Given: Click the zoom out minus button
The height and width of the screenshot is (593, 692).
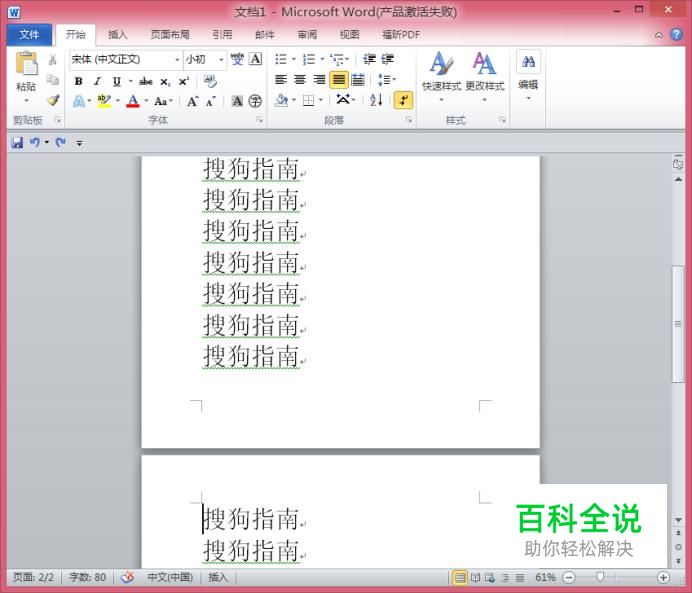Looking at the screenshot, I should 569,577.
